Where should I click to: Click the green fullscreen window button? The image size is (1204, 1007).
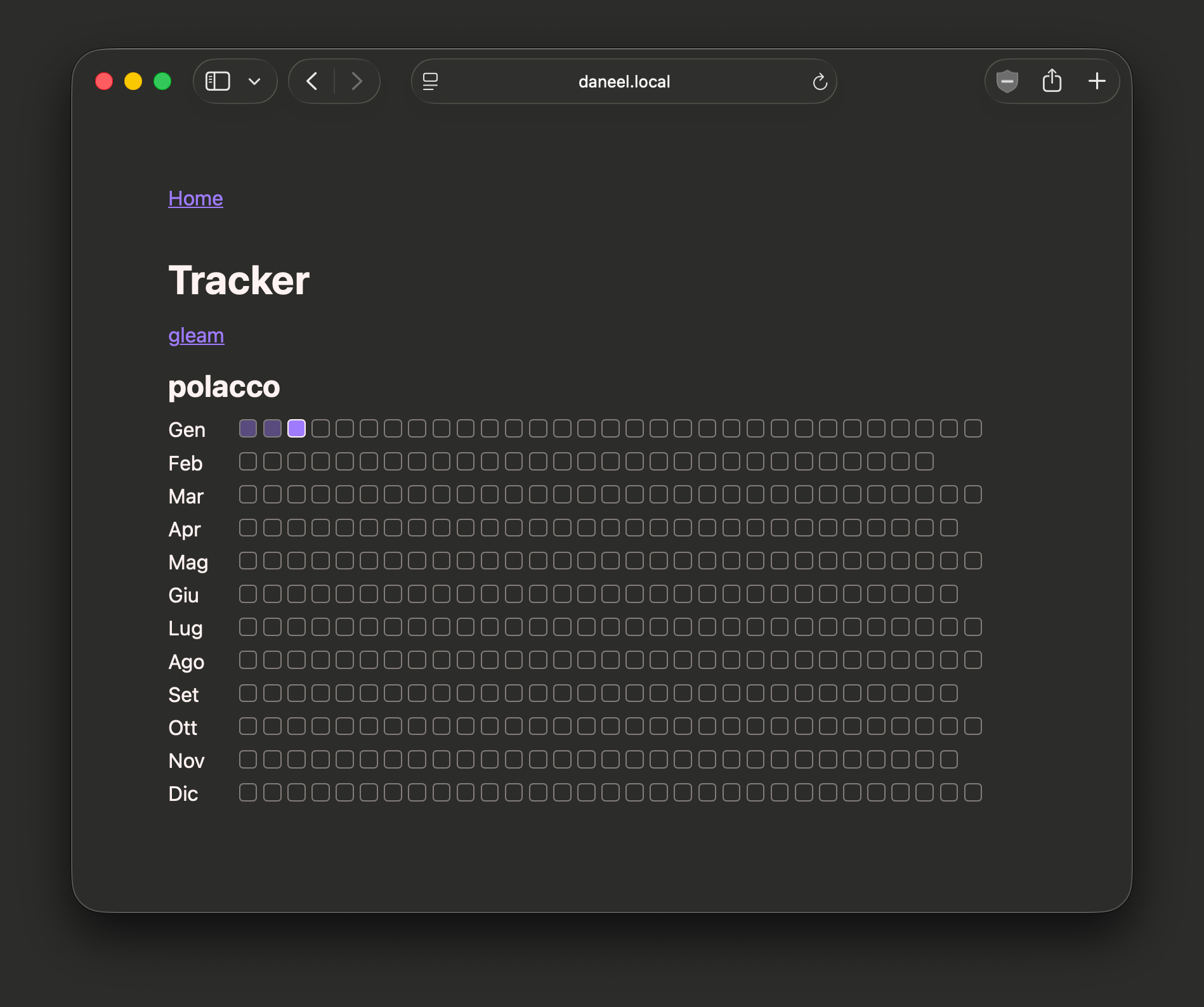[x=162, y=81]
